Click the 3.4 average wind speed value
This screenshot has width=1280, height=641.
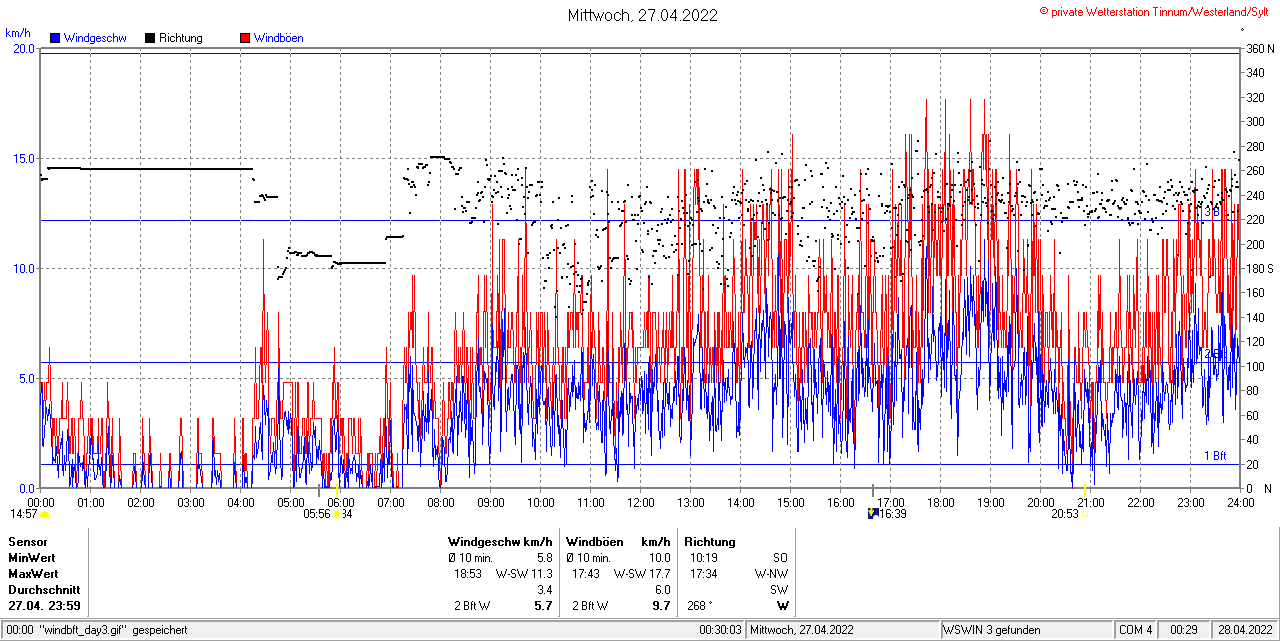click(544, 589)
